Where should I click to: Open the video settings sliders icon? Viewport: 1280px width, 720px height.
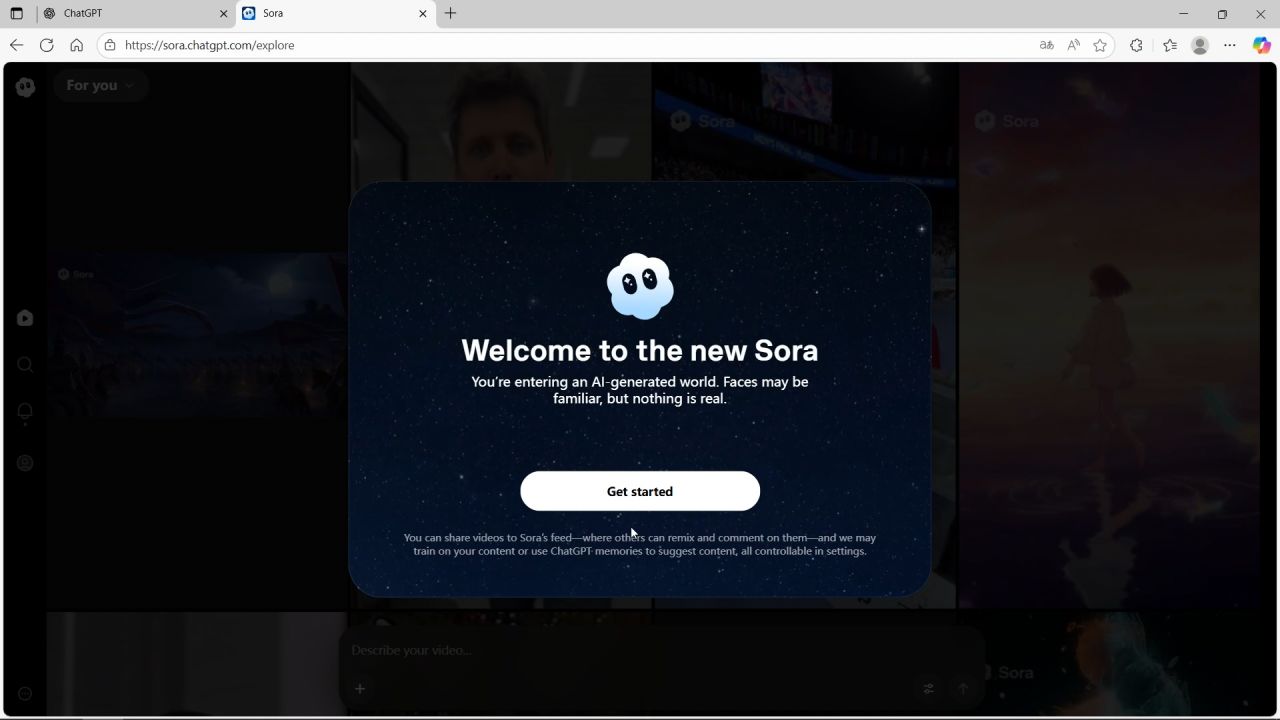click(928, 688)
